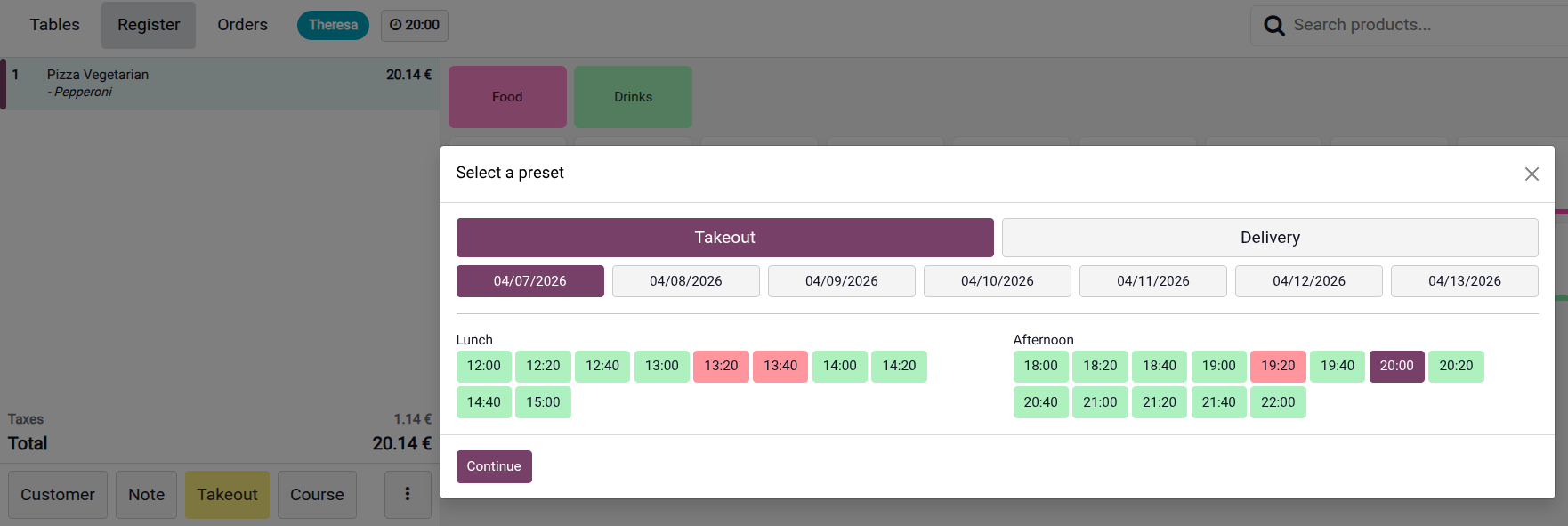Open the Food category
This screenshot has height=526, width=1568.
[x=507, y=97]
